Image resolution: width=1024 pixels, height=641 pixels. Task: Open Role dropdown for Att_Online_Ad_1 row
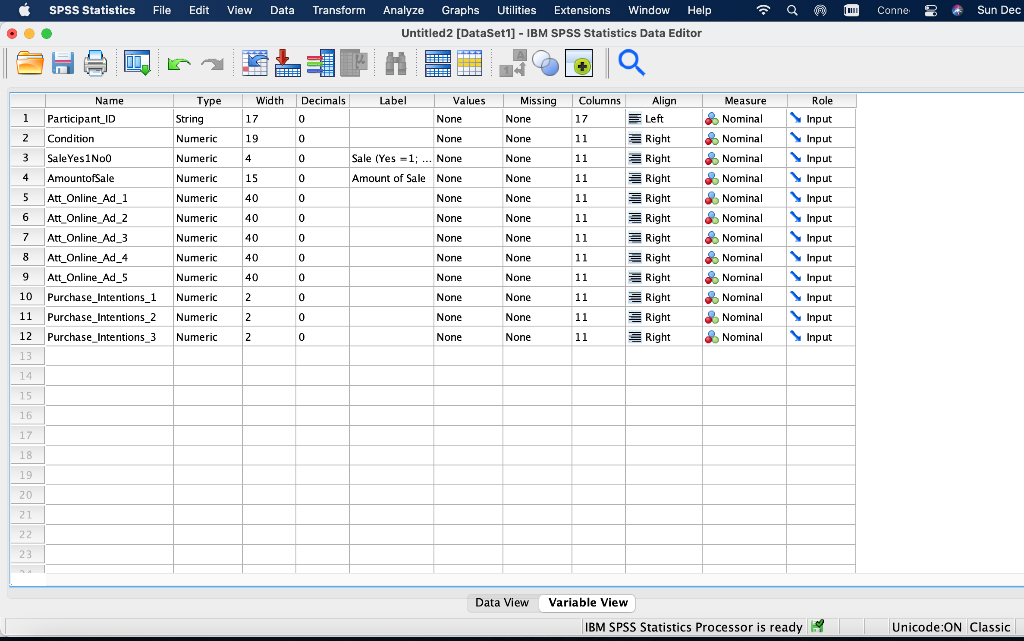(822, 198)
